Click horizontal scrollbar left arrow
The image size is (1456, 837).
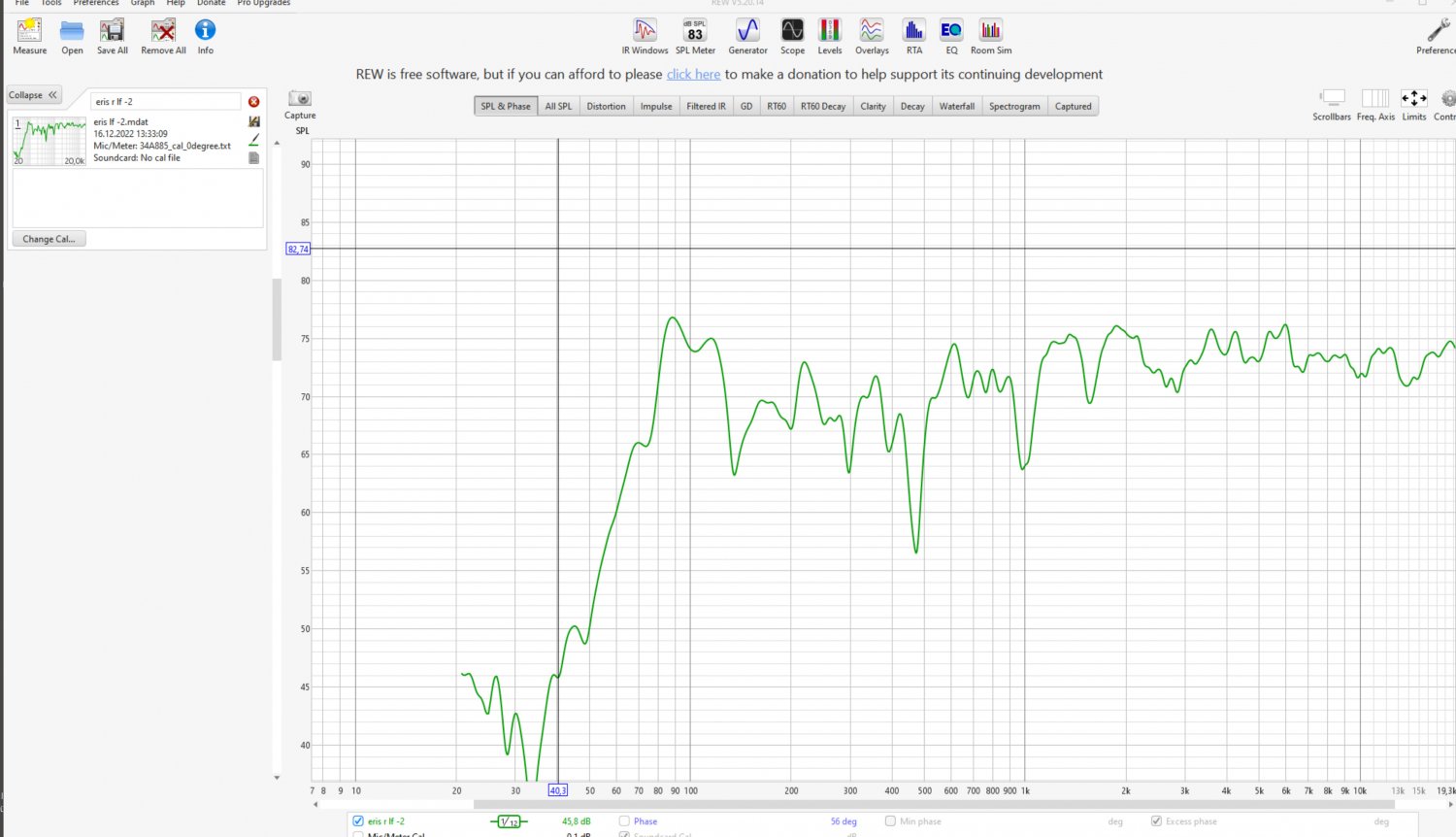click(315, 804)
